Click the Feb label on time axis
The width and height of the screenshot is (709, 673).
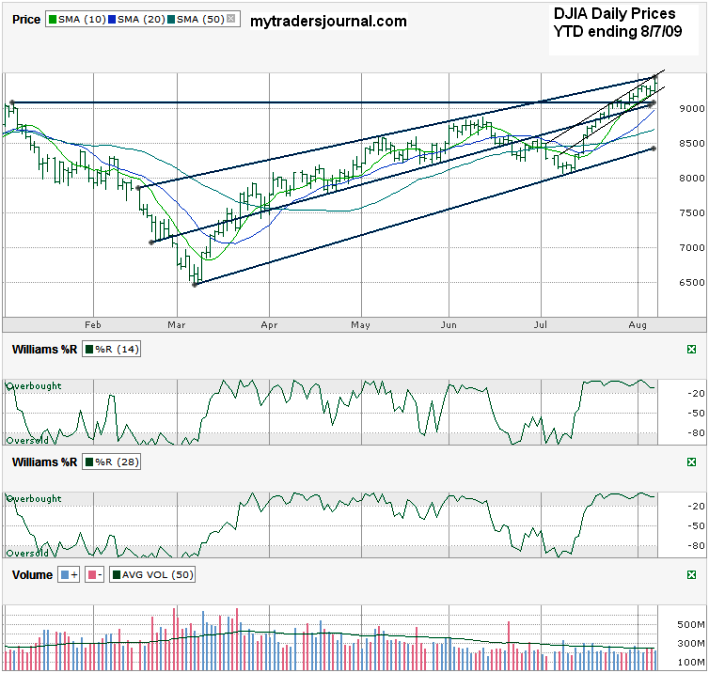coord(93,325)
